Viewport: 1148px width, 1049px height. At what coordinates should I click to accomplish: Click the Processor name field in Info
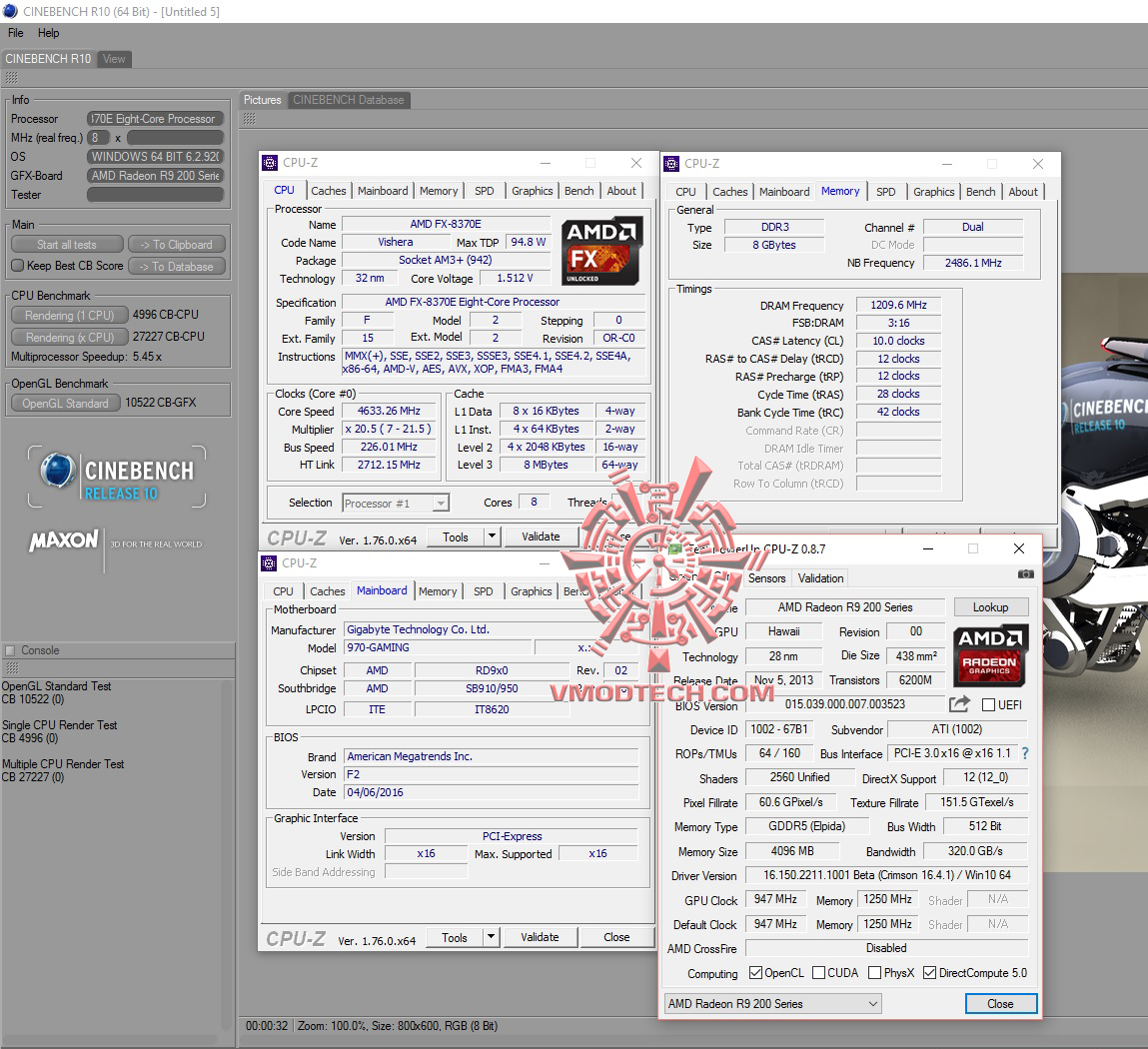pyautogui.click(x=155, y=119)
